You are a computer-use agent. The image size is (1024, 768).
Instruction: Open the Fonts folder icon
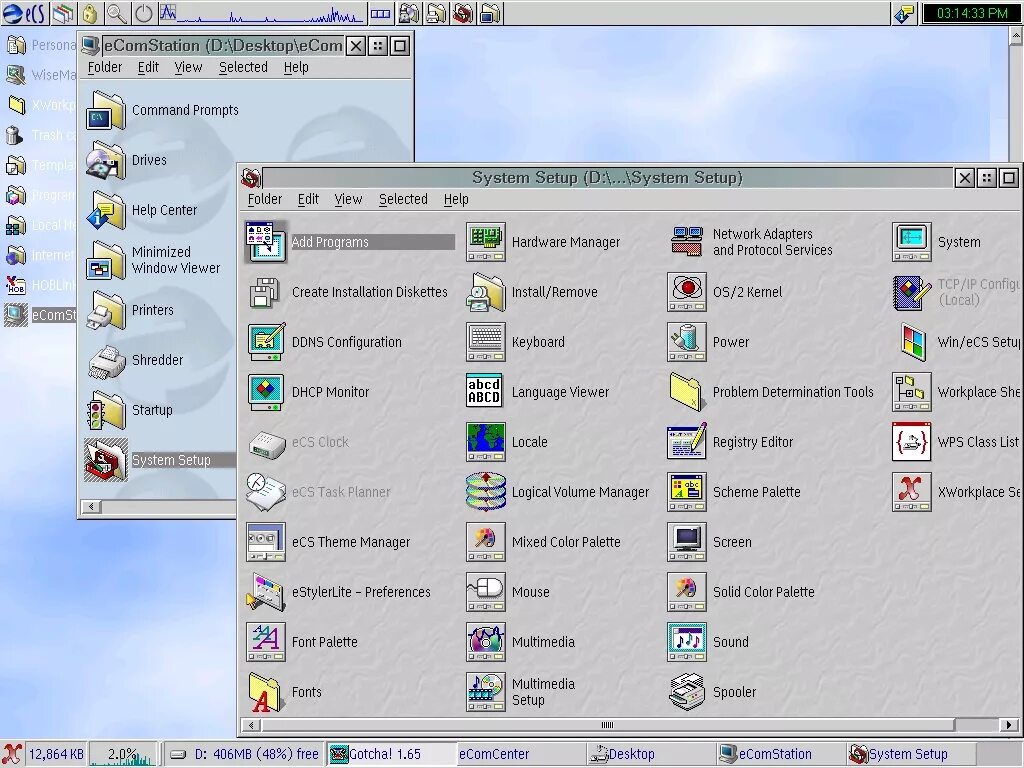click(x=265, y=692)
